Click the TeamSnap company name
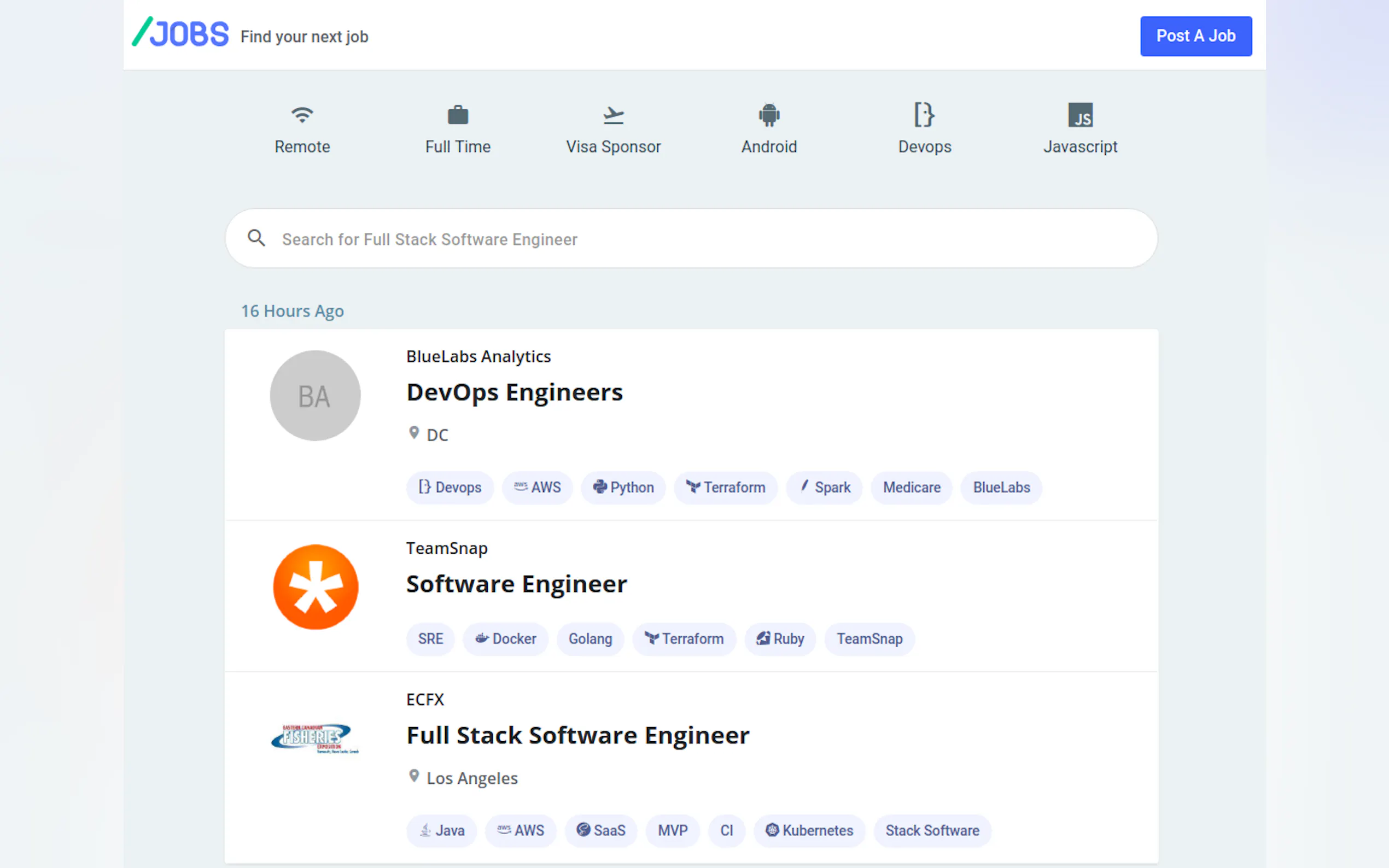 tap(447, 548)
